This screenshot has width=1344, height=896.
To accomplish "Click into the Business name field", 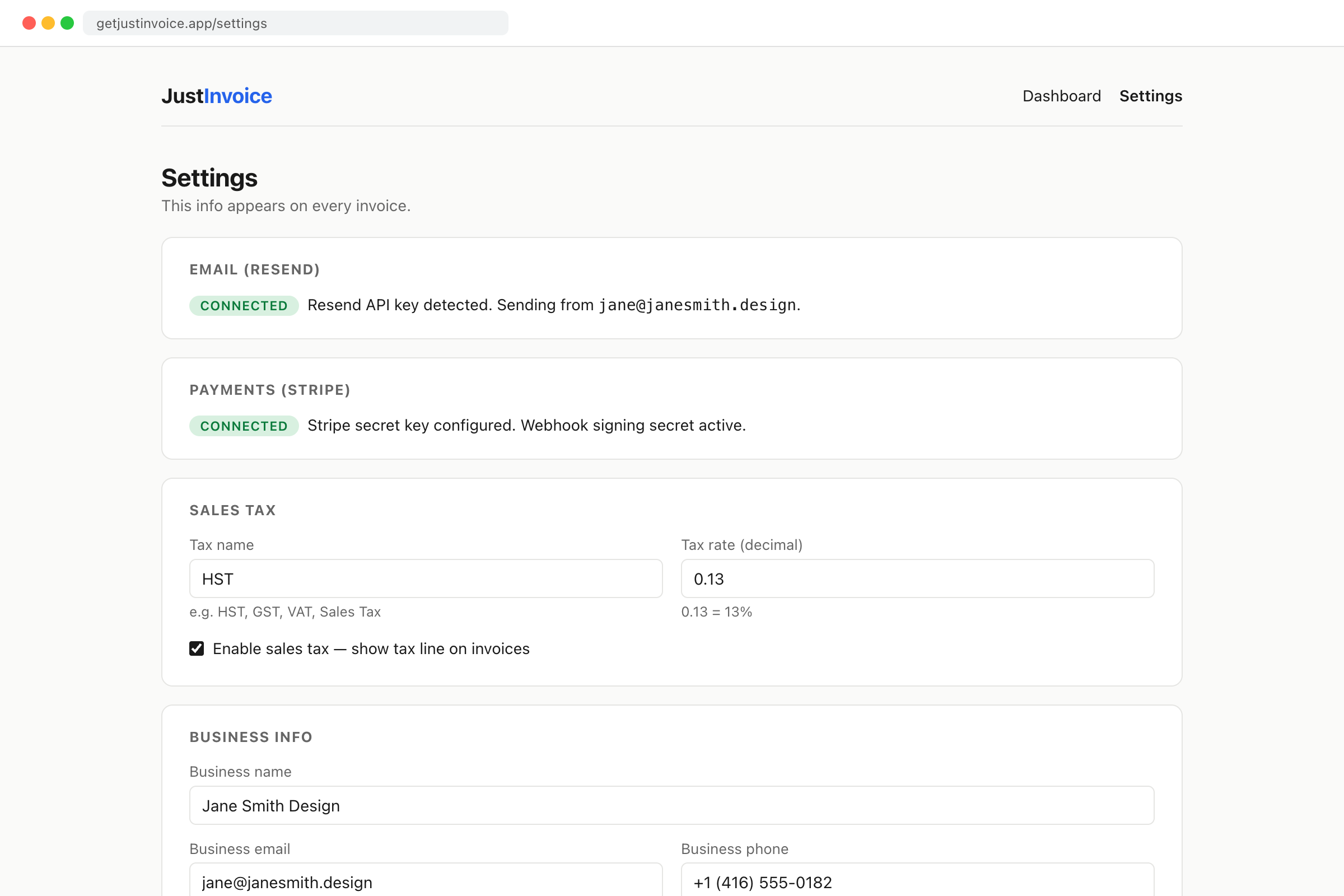I will (x=671, y=805).
